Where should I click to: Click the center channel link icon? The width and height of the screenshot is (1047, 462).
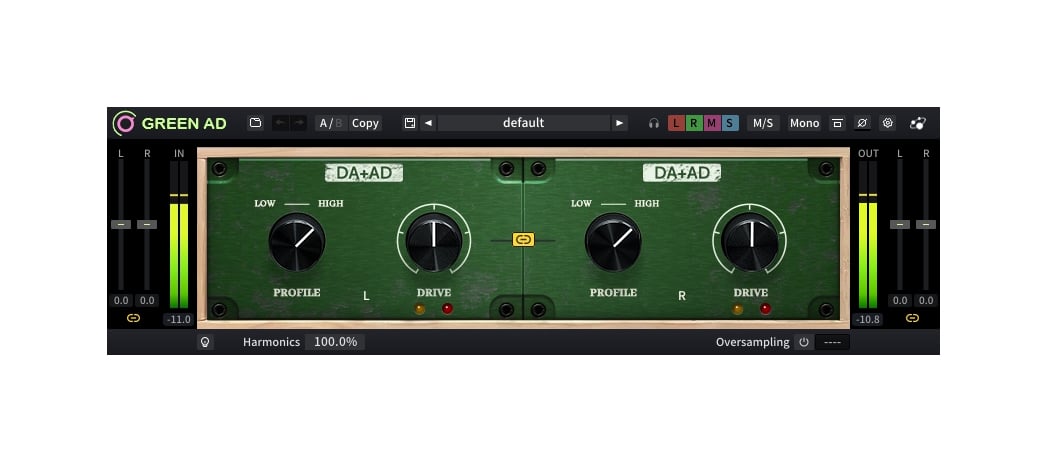(523, 239)
